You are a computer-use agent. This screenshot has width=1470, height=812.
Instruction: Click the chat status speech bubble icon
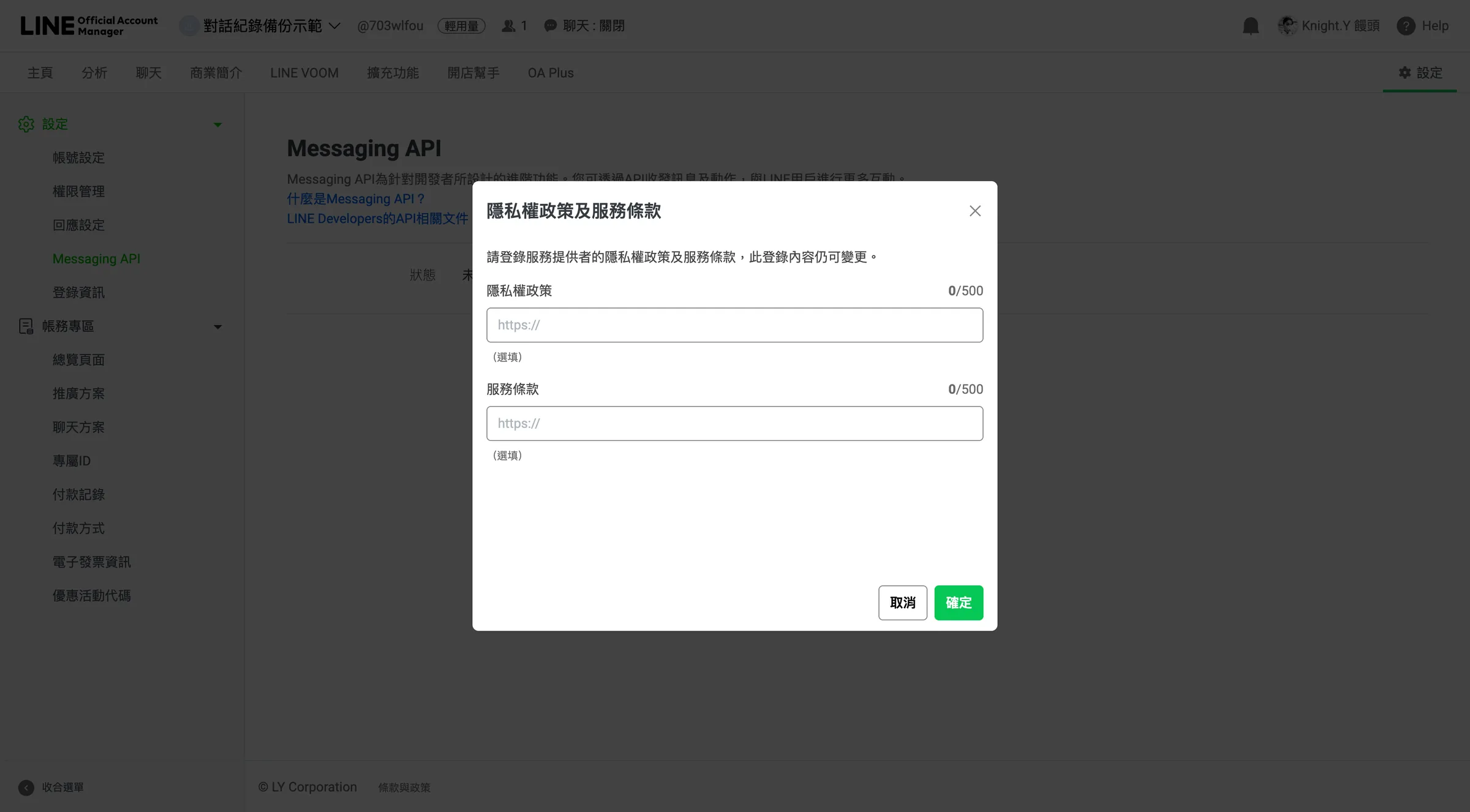pyautogui.click(x=551, y=26)
